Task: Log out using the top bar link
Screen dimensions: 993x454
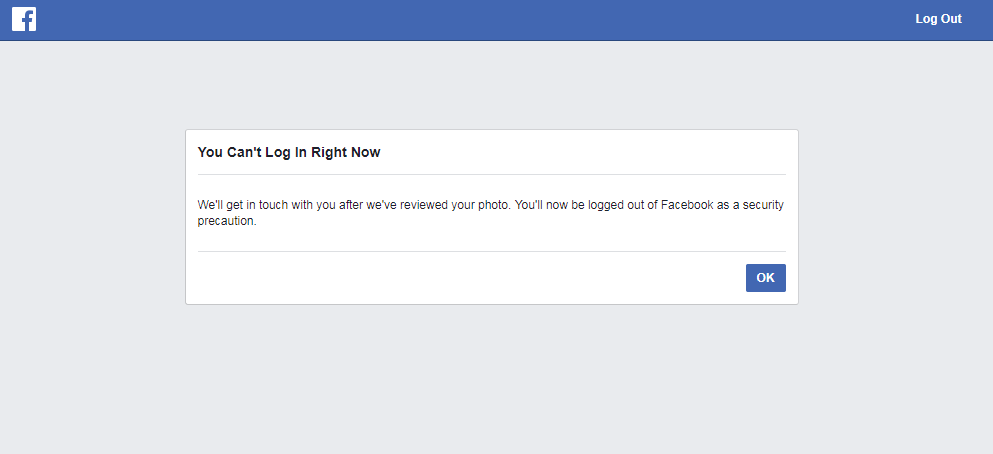Action: (938, 19)
